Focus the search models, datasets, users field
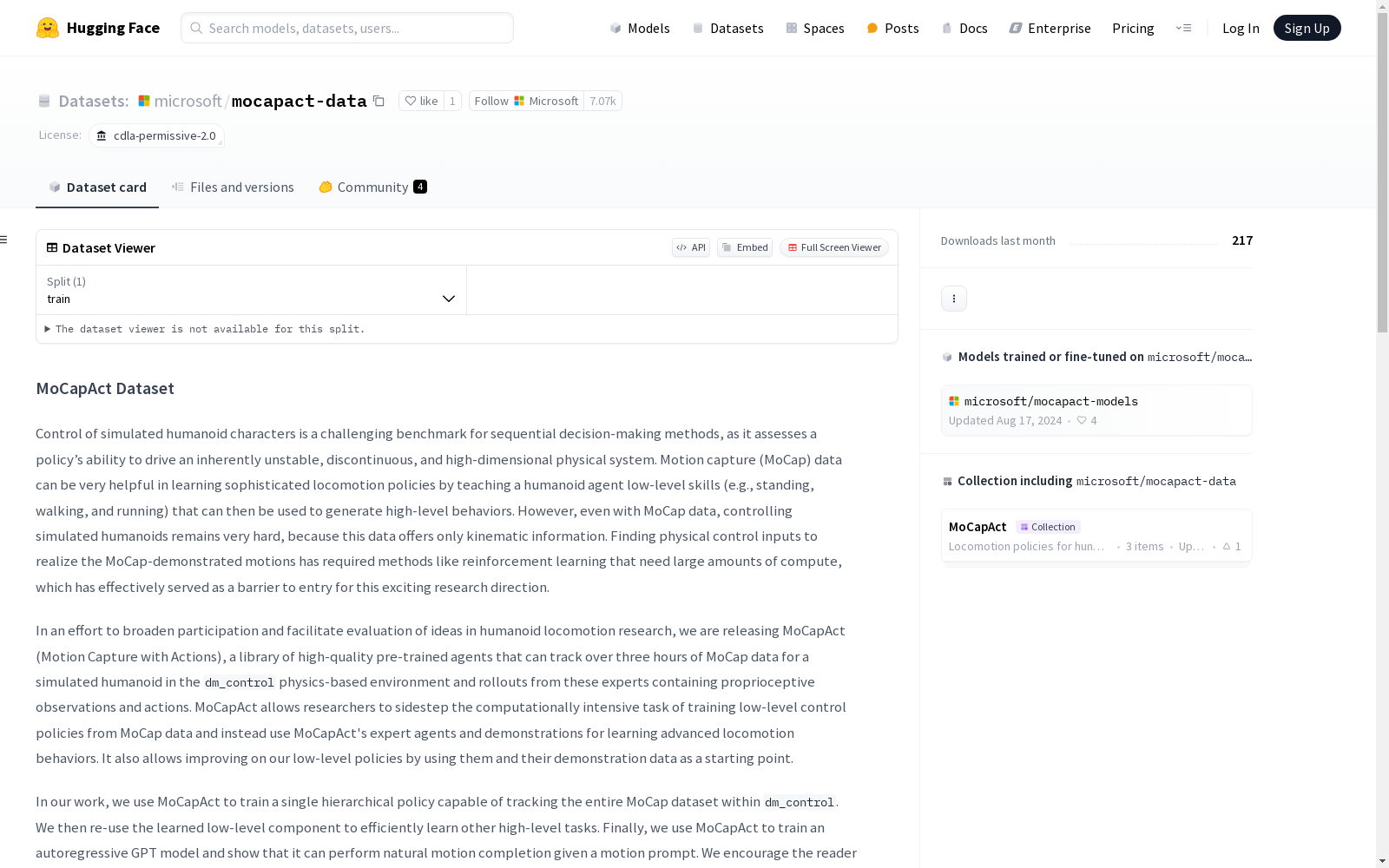This screenshot has width=1389, height=868. 347,28
